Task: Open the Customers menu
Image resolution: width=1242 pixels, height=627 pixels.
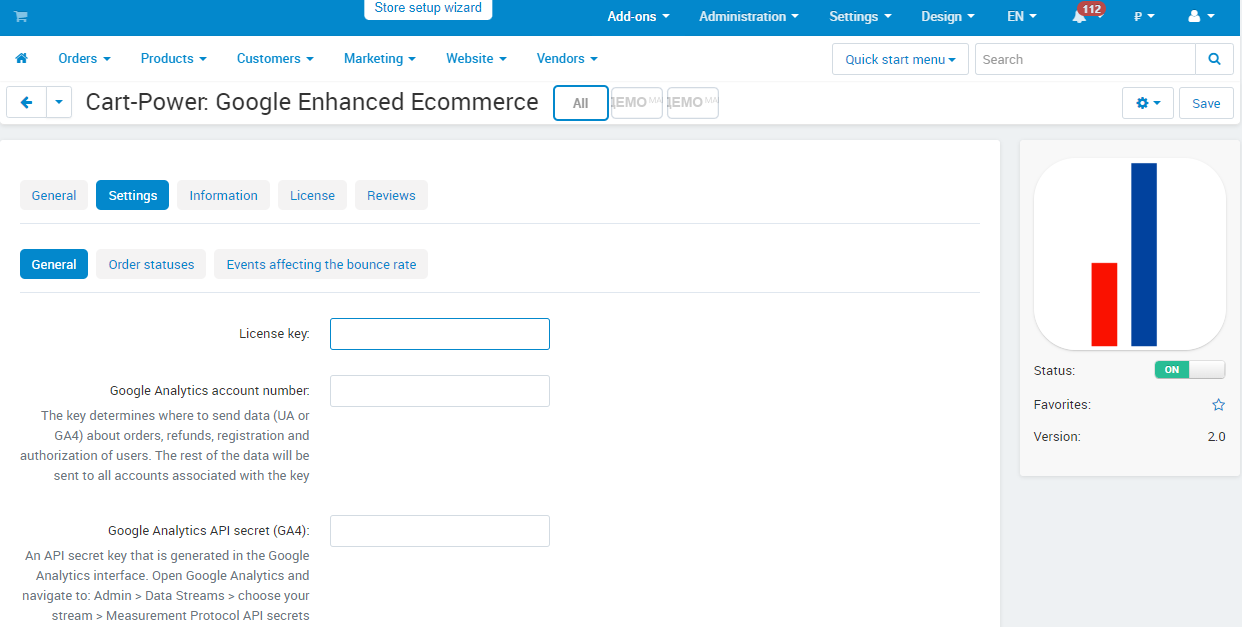Action: 275,58
